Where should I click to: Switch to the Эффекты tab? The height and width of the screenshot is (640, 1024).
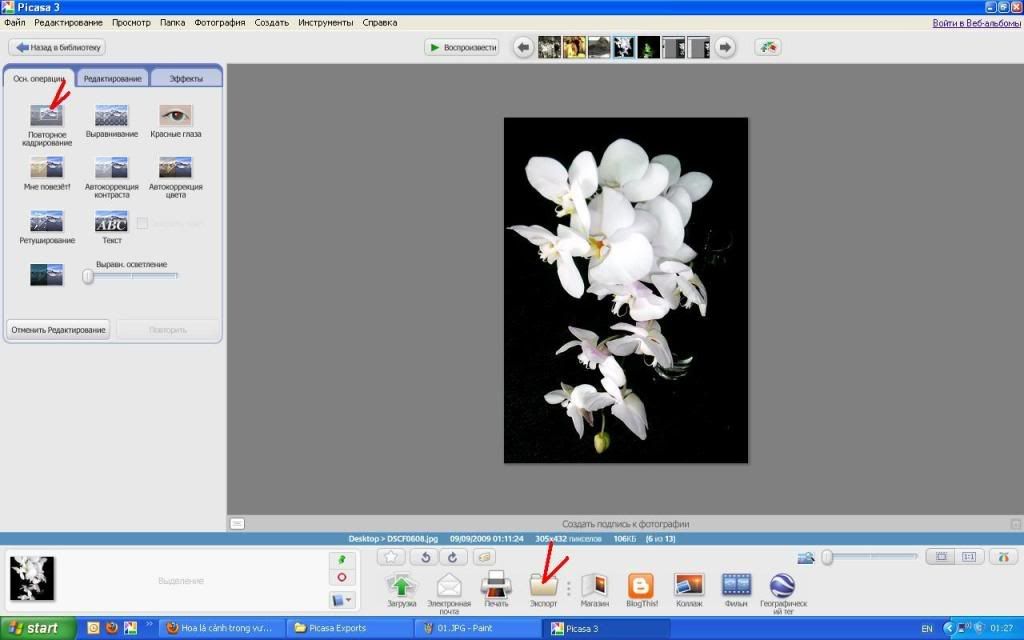186,78
